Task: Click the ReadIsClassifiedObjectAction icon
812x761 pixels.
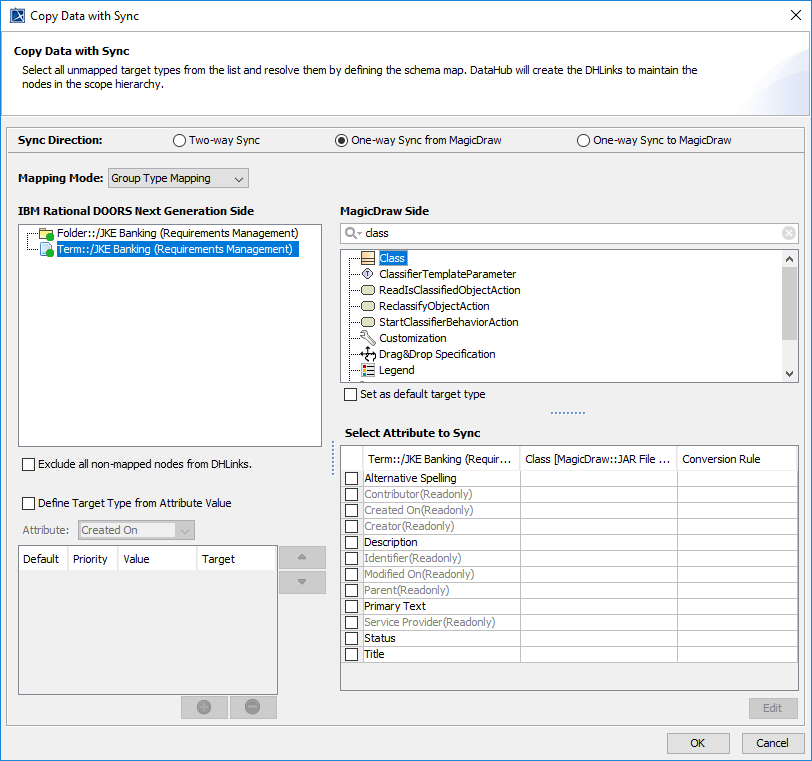Action: (368, 290)
